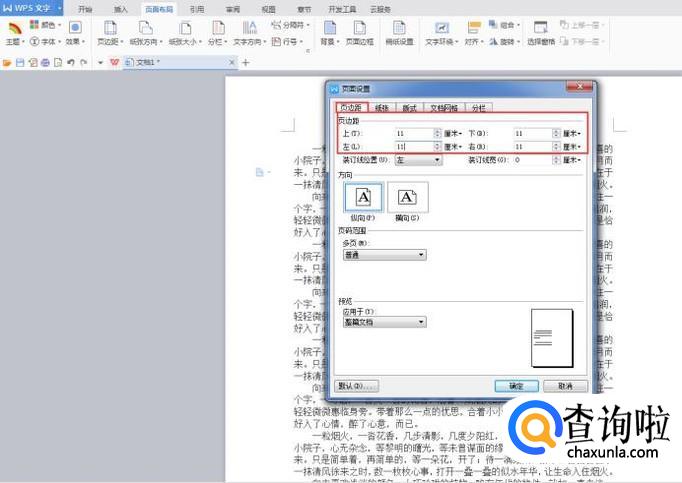Click the 确定 OK button
The image size is (682, 483).
(516, 386)
